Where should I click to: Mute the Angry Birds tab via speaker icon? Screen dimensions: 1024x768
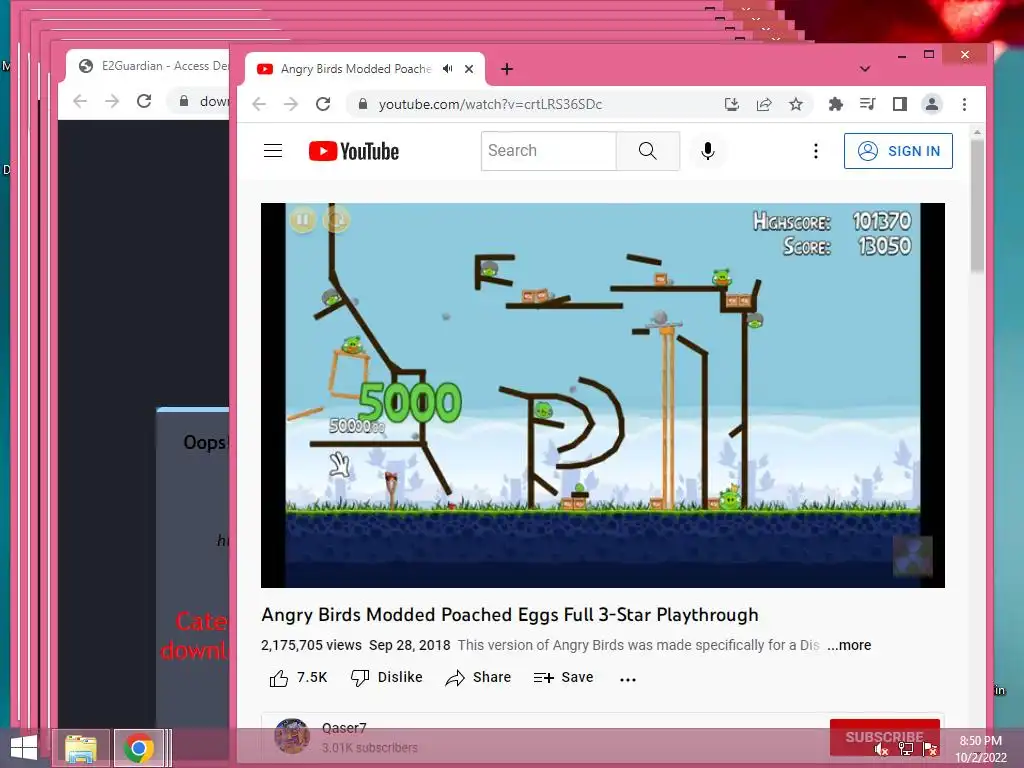point(447,69)
